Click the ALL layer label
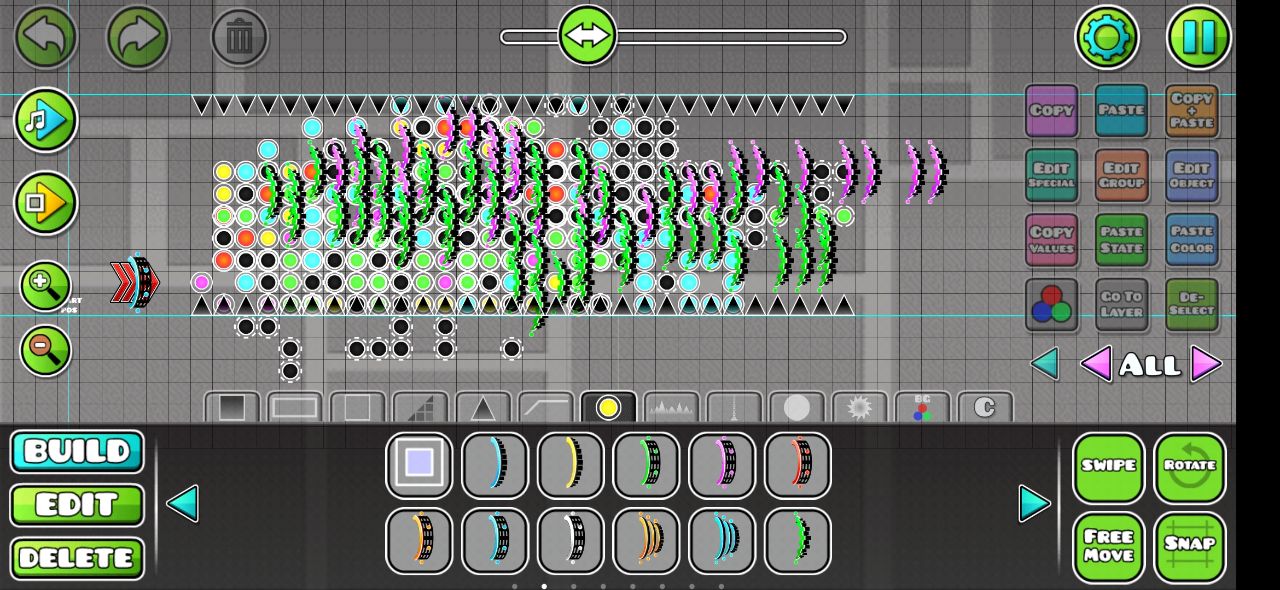Viewport: 1280px width, 590px height. pyautogui.click(x=1150, y=365)
